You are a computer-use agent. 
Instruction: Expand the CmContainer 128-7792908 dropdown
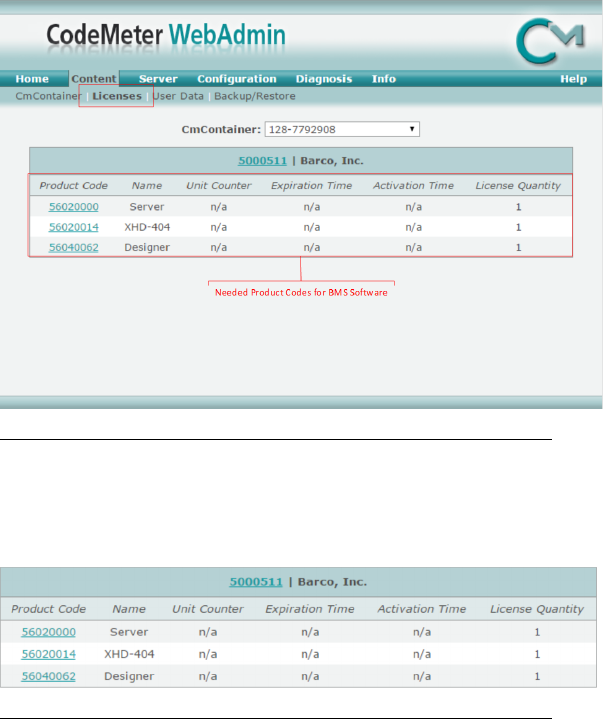pos(341,129)
